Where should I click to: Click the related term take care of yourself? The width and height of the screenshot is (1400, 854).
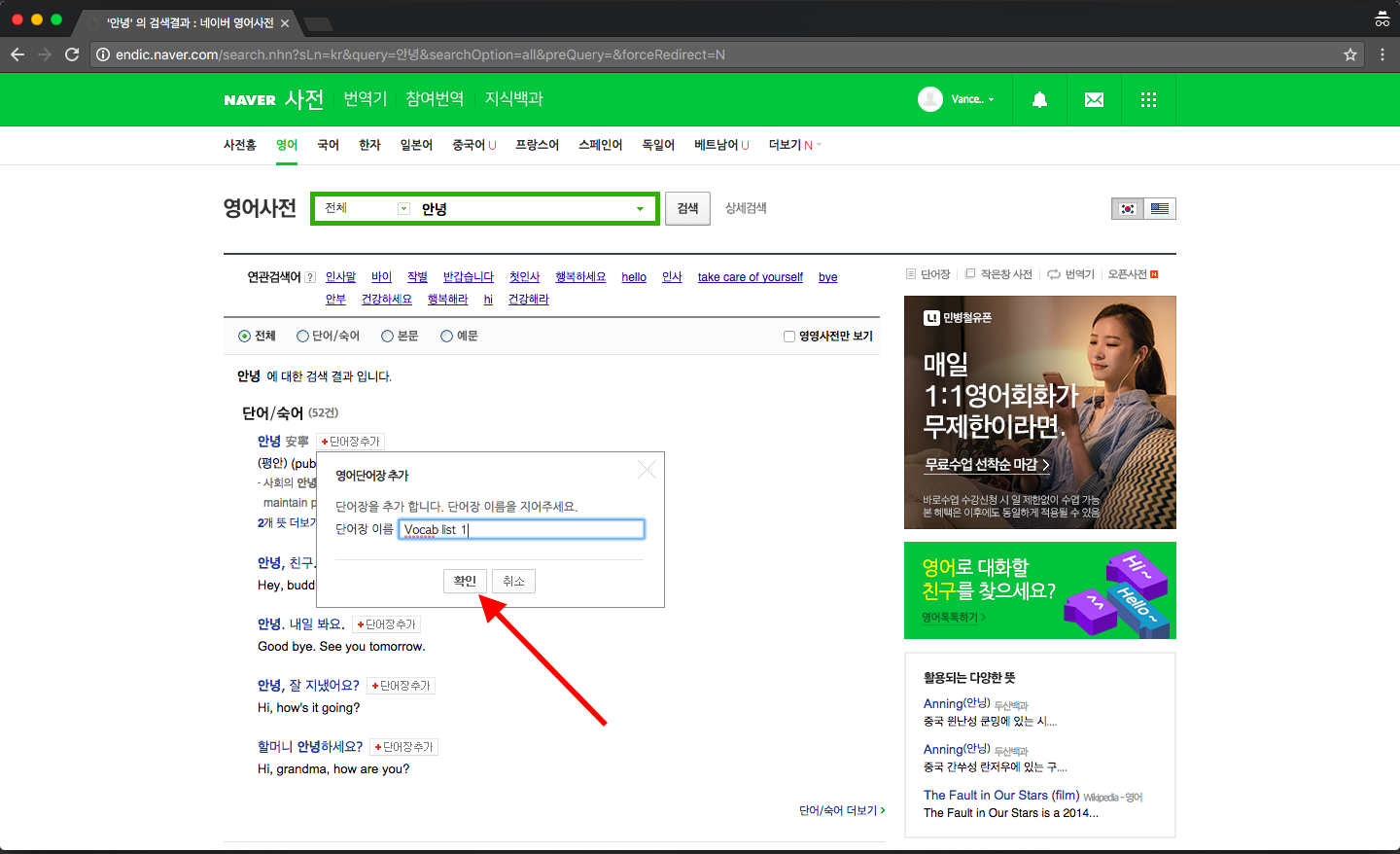click(751, 277)
